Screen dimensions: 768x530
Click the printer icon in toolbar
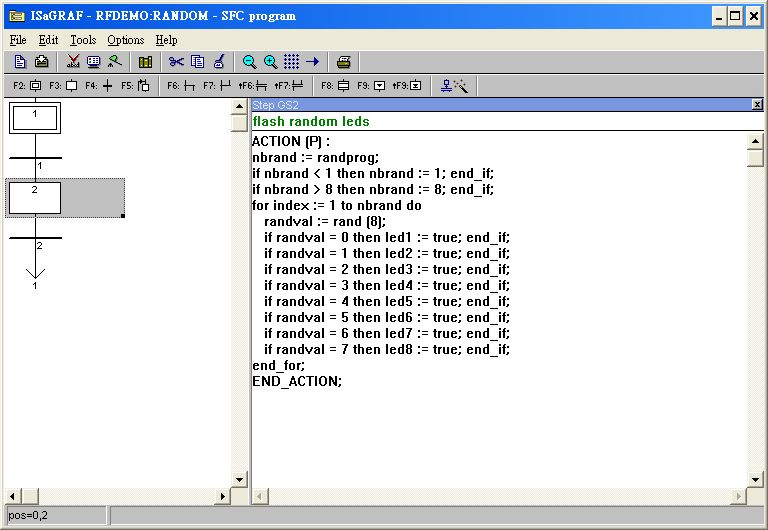[344, 62]
